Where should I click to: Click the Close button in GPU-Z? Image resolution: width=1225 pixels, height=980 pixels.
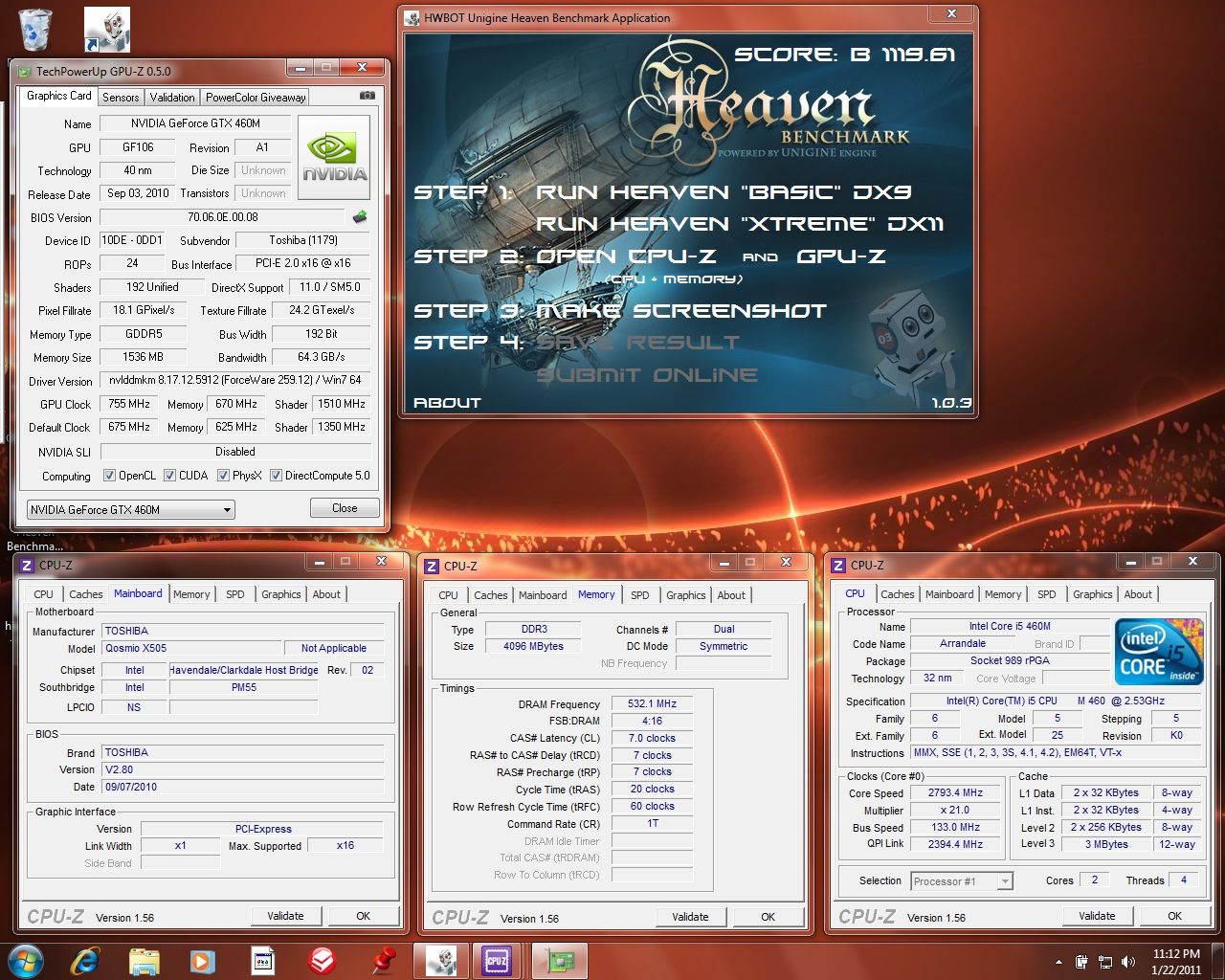point(345,508)
